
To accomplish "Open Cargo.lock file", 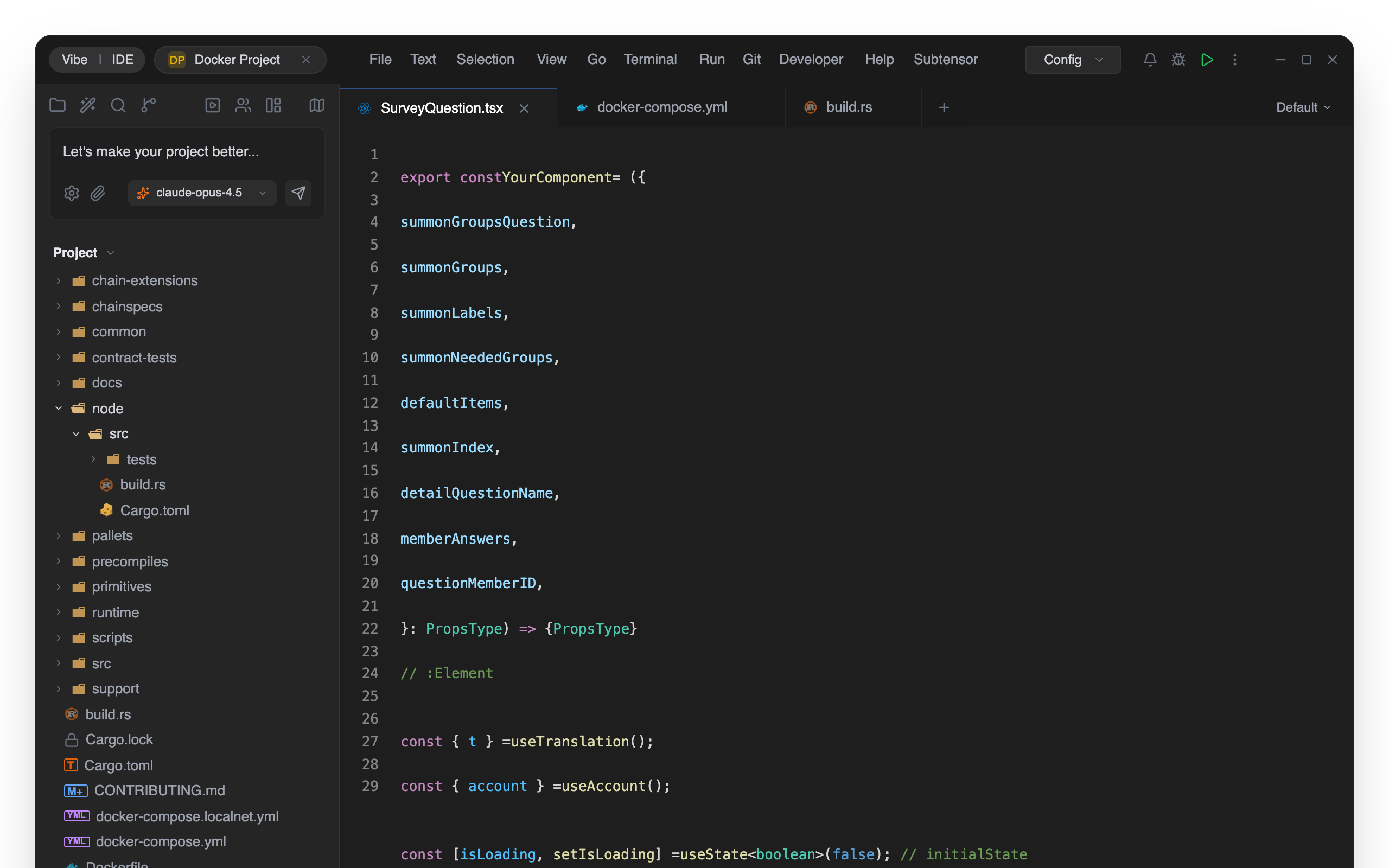I will (119, 740).
